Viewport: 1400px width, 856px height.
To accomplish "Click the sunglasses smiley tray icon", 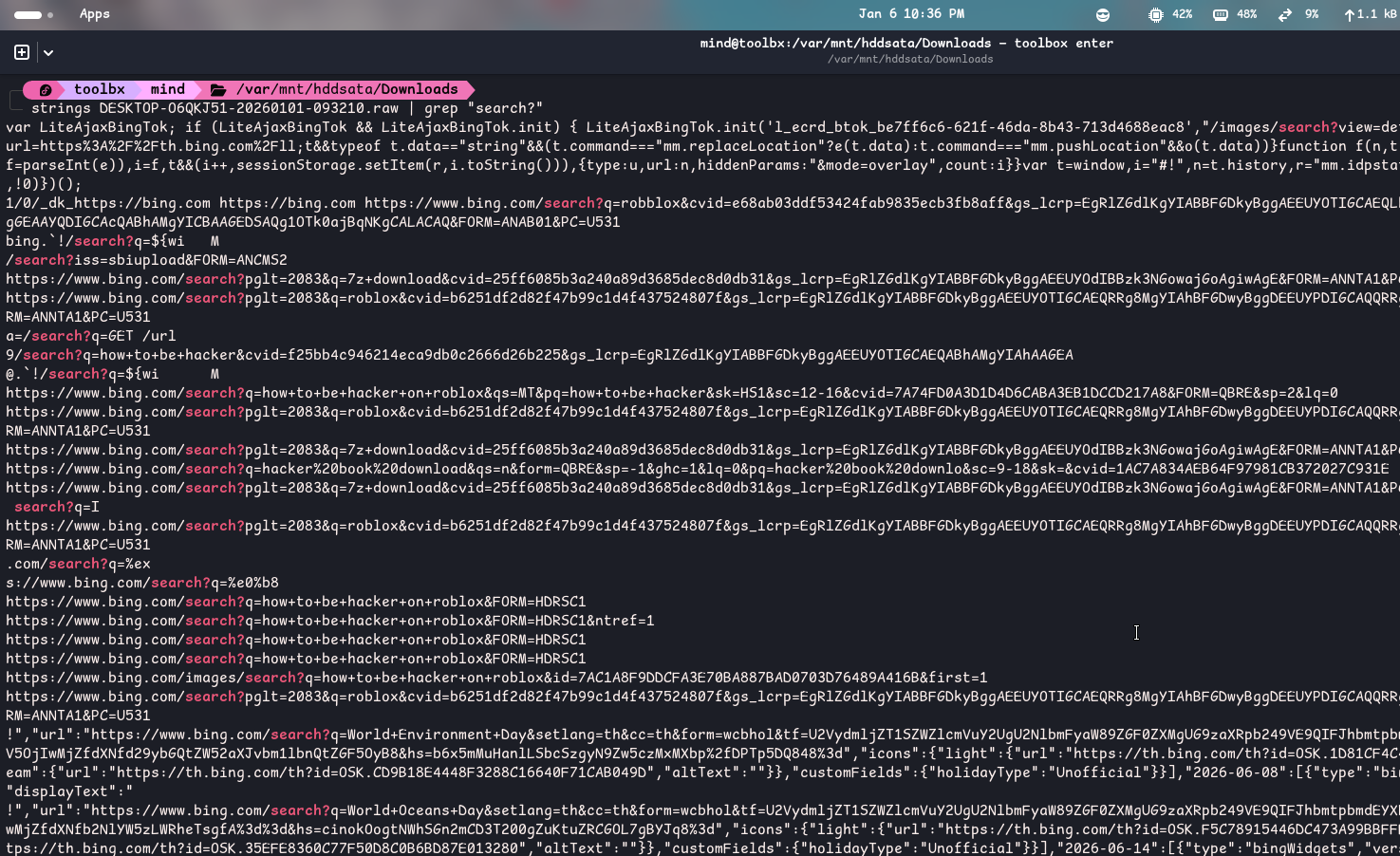I will [1102, 14].
